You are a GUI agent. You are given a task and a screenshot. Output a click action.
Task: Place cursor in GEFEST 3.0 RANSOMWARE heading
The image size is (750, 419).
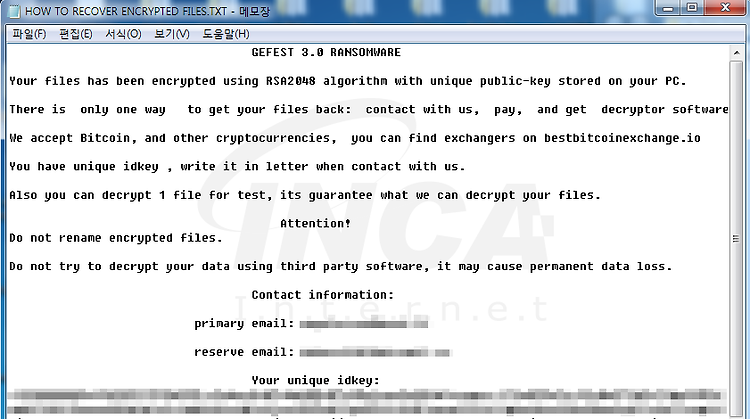326,52
